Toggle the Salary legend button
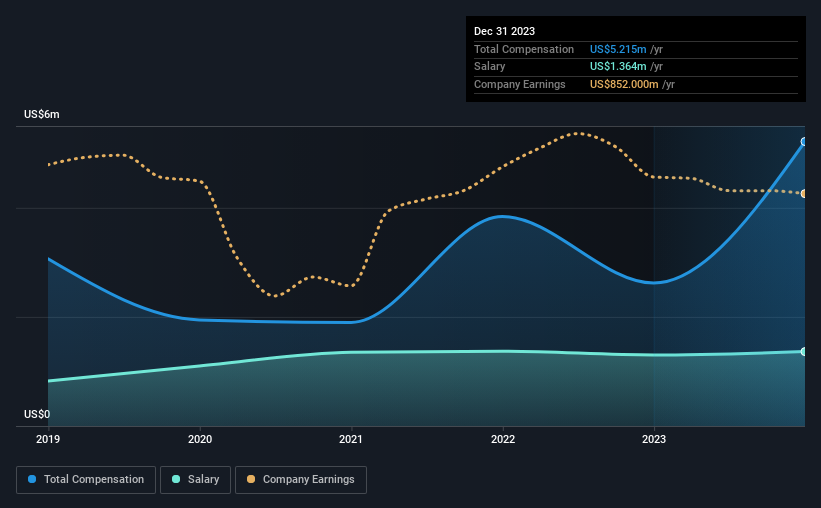Screen dimensions: 821x508 click(x=195, y=480)
